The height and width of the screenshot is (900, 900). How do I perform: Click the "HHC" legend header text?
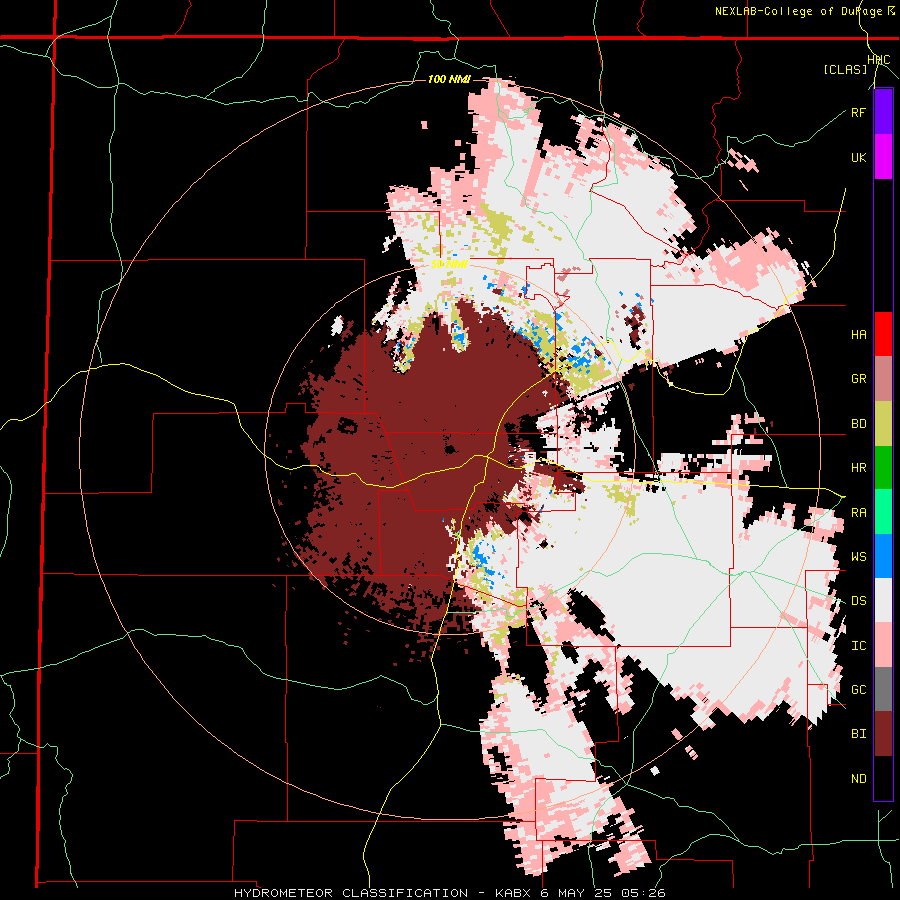[x=879, y=60]
